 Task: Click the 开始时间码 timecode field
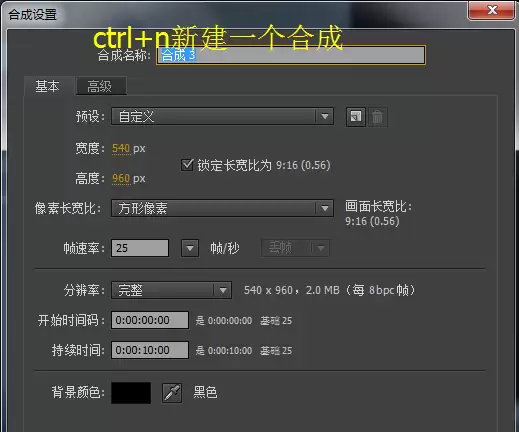(x=150, y=320)
